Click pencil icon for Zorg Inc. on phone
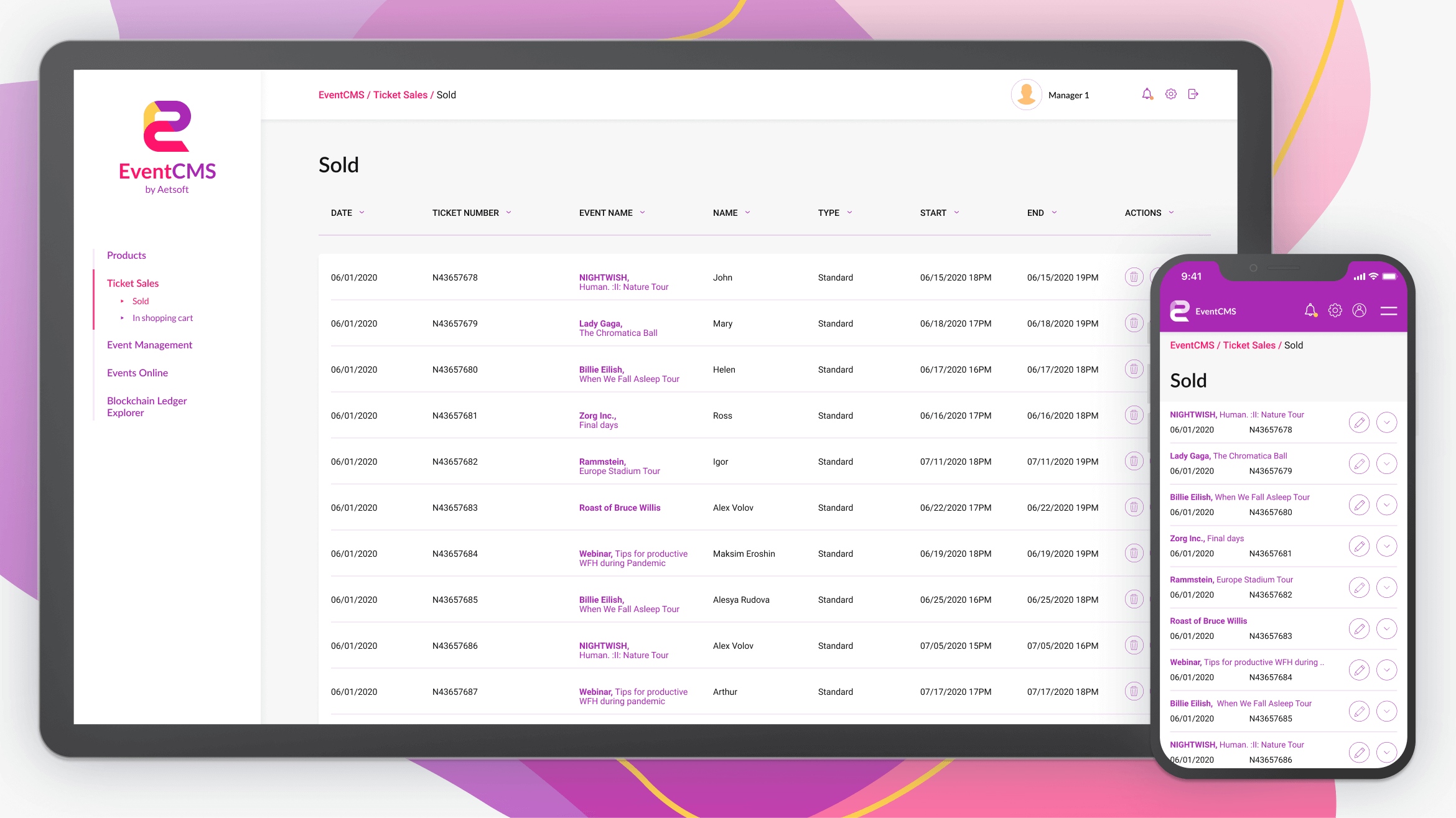The height and width of the screenshot is (818, 1456). [1359, 546]
